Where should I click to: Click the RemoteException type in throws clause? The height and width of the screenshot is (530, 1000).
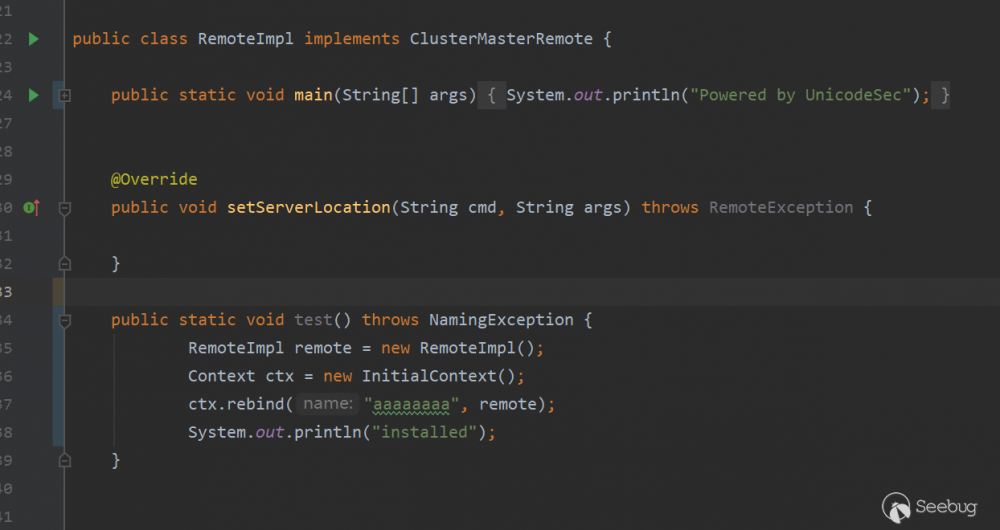click(781, 207)
